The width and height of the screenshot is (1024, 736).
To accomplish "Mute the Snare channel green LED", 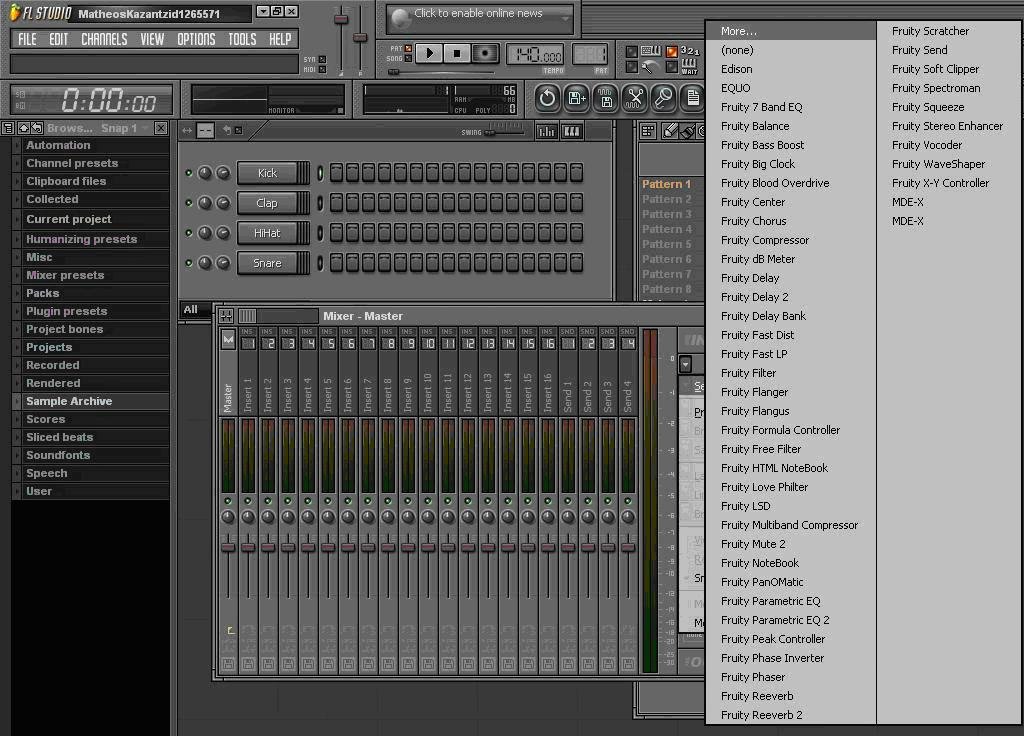I will (189, 263).
